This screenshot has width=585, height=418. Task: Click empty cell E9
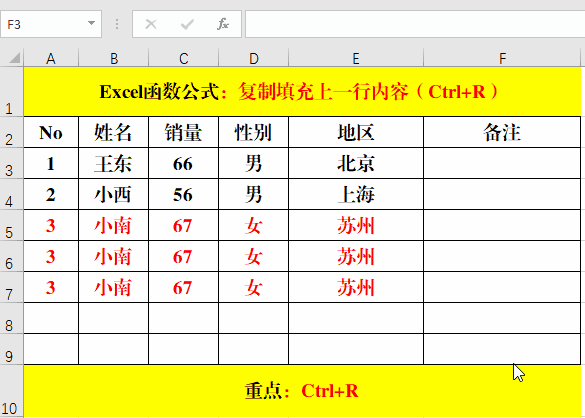[356, 349]
